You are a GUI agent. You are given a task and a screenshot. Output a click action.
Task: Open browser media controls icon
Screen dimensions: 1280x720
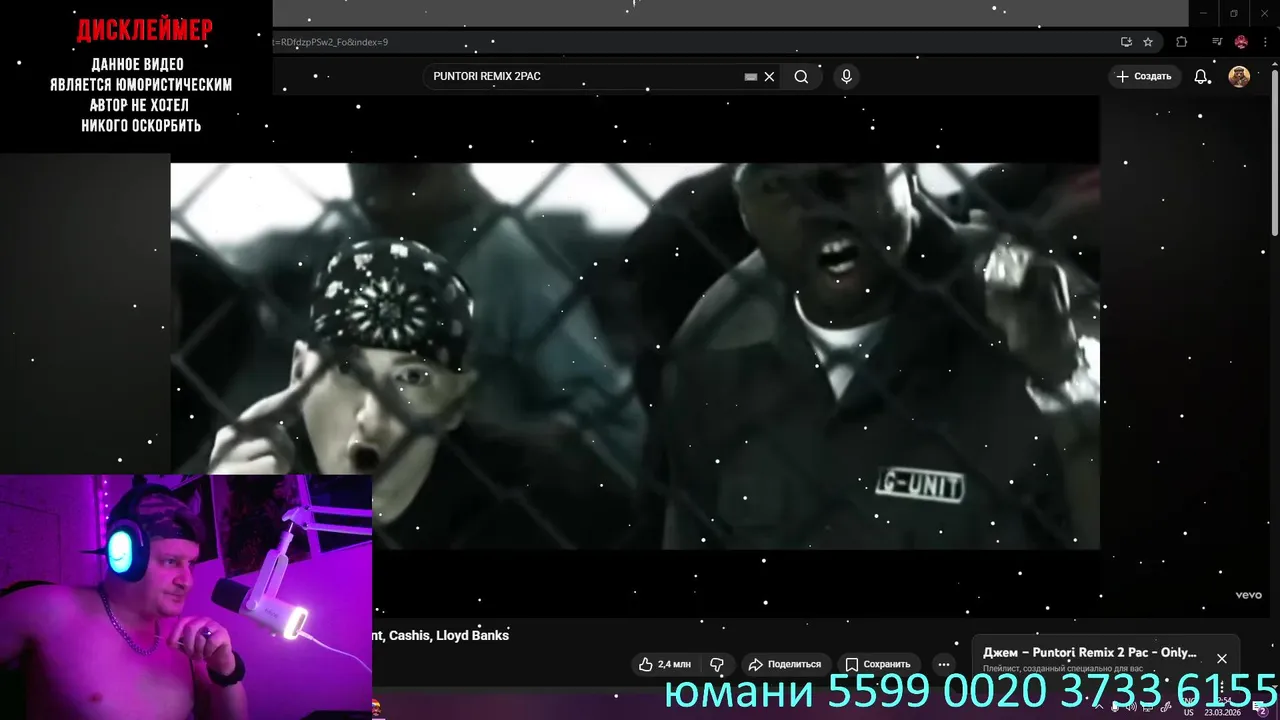(x=1217, y=42)
